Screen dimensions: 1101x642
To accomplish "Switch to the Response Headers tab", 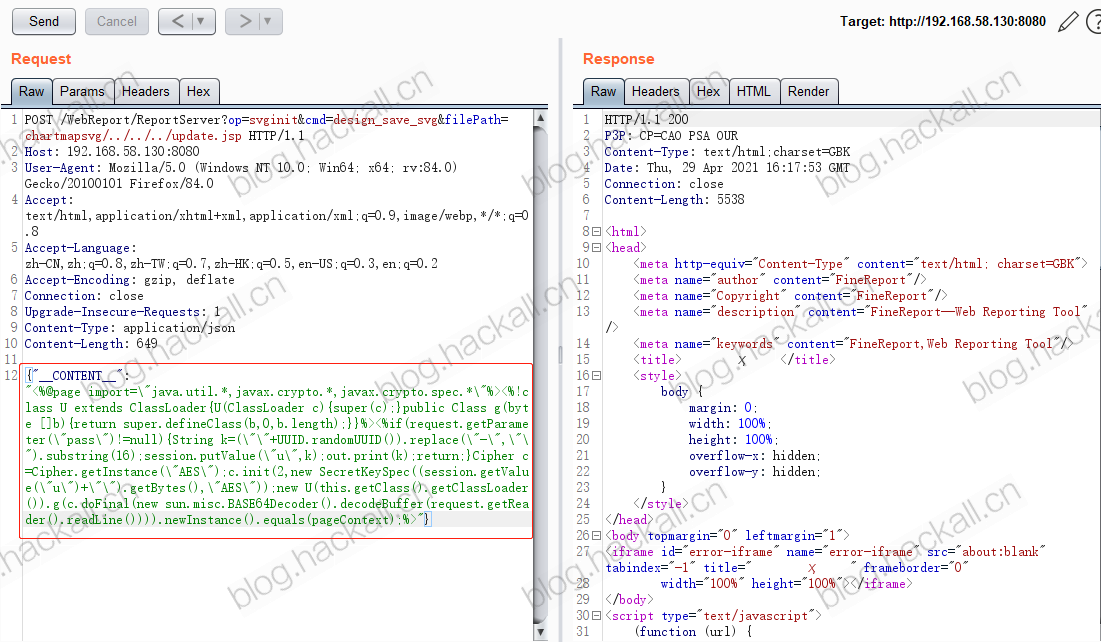I will point(655,91).
